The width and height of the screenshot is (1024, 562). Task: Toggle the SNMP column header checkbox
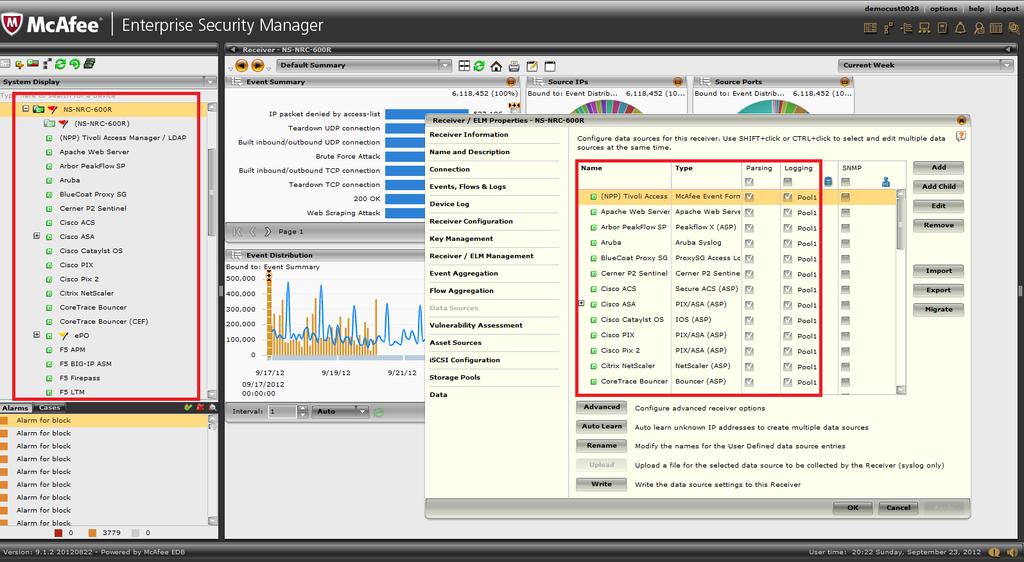point(846,182)
